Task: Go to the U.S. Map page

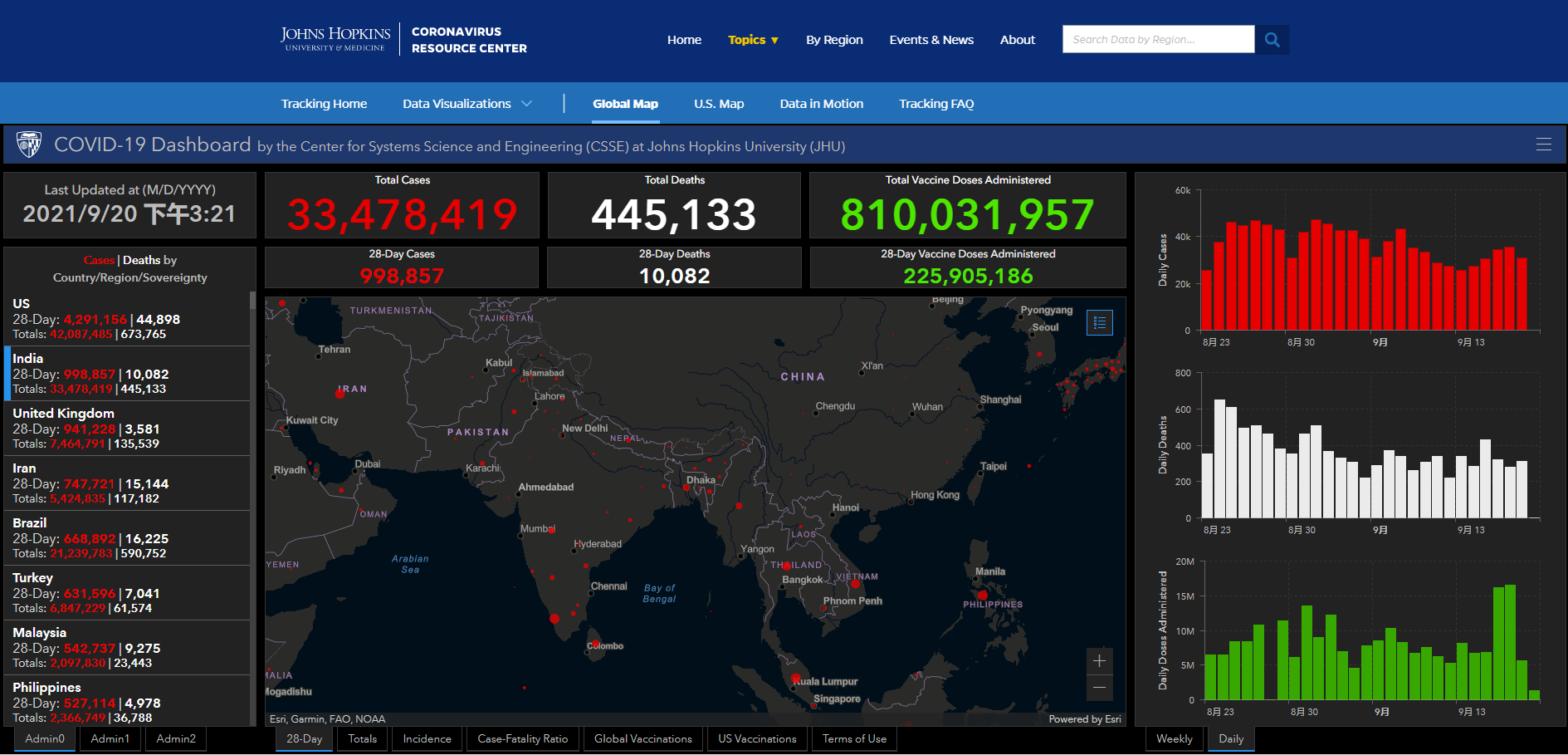Action: 719,104
